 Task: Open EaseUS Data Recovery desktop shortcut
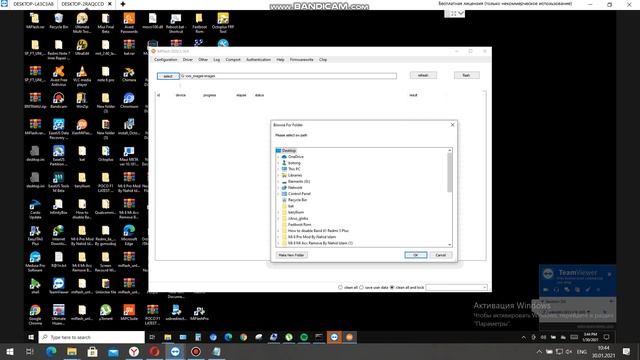(x=58, y=129)
